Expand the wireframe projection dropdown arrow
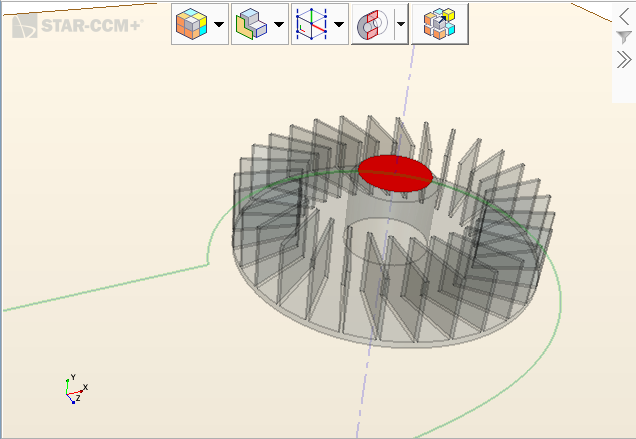The width and height of the screenshot is (636, 439). (x=340, y=24)
